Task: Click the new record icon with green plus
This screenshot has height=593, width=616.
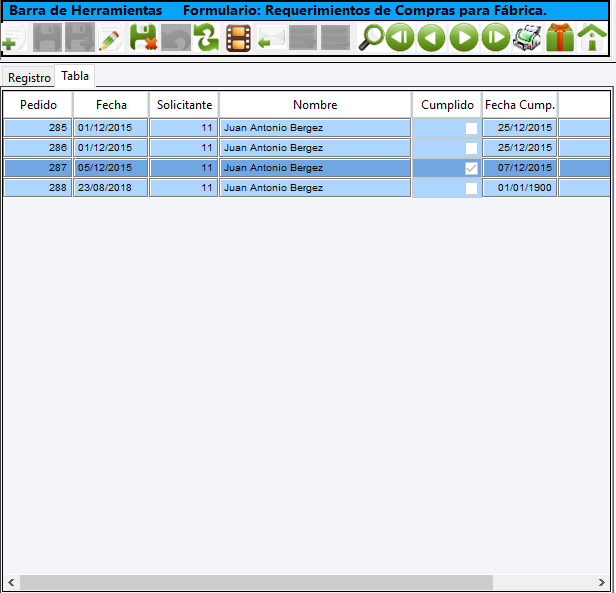Action: [14, 38]
